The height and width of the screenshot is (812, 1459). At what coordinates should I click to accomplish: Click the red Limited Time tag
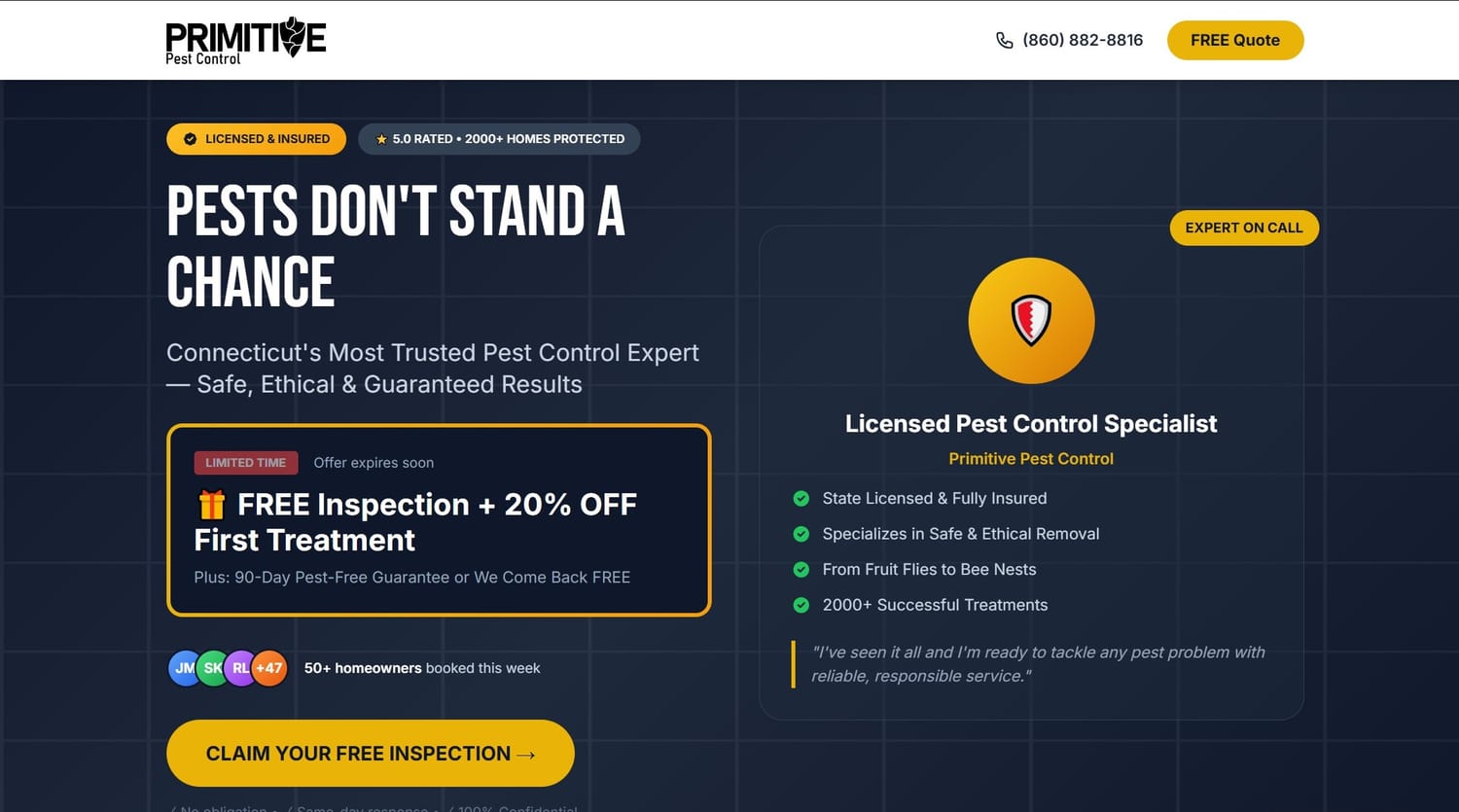pyautogui.click(x=245, y=463)
